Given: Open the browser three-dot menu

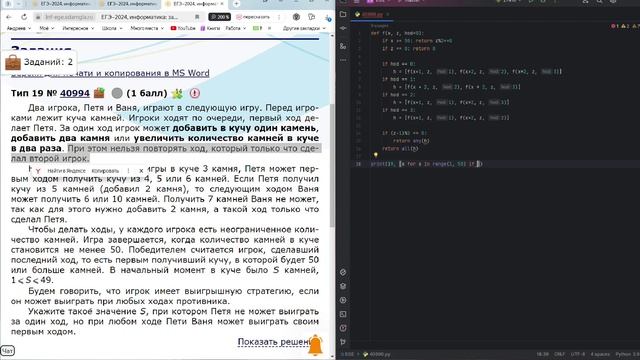Looking at the screenshot, I should coord(279,17).
